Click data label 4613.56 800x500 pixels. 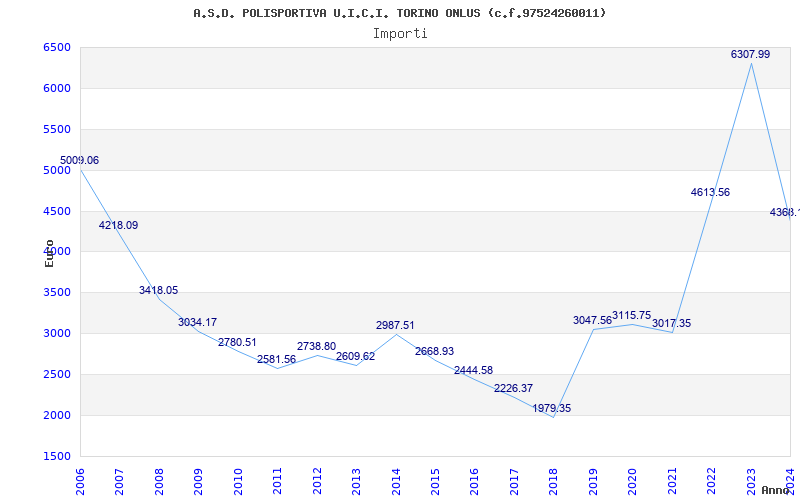coord(710,192)
